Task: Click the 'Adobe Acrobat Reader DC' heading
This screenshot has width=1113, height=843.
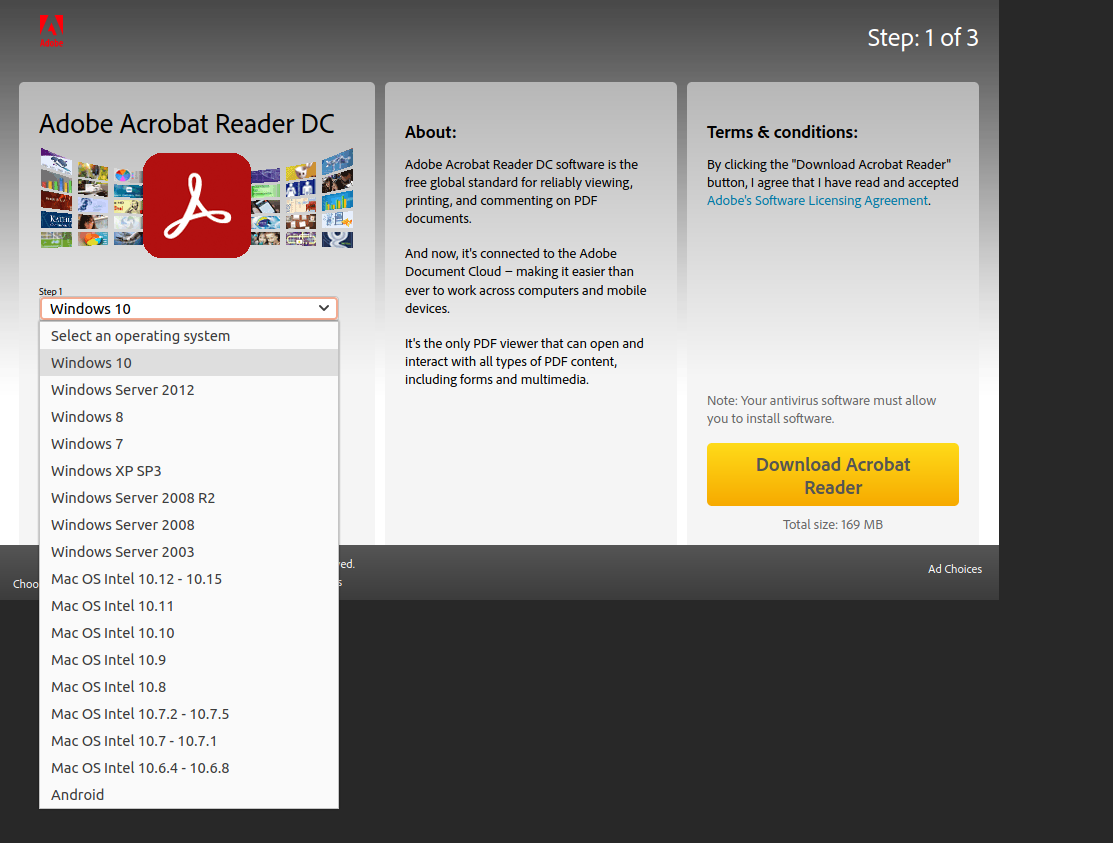Action: tap(187, 123)
